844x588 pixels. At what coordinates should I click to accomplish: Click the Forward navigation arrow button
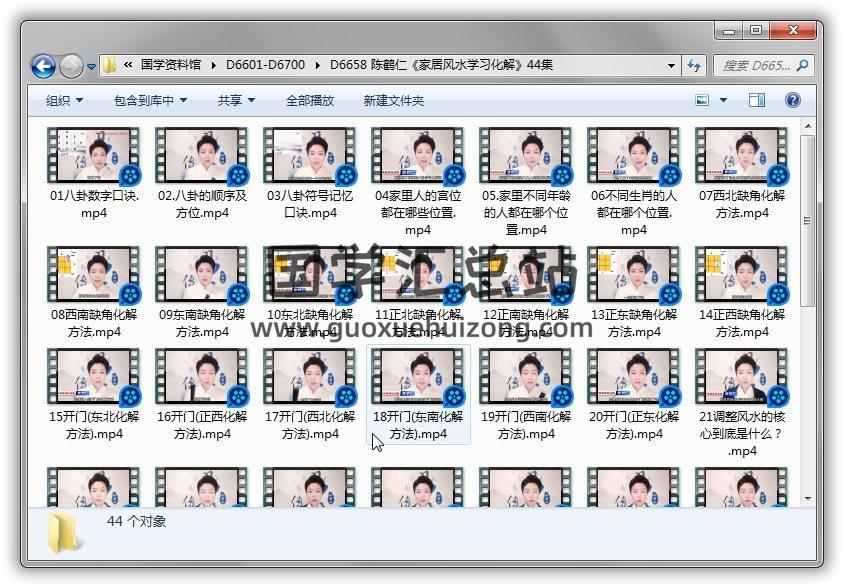click(71, 67)
